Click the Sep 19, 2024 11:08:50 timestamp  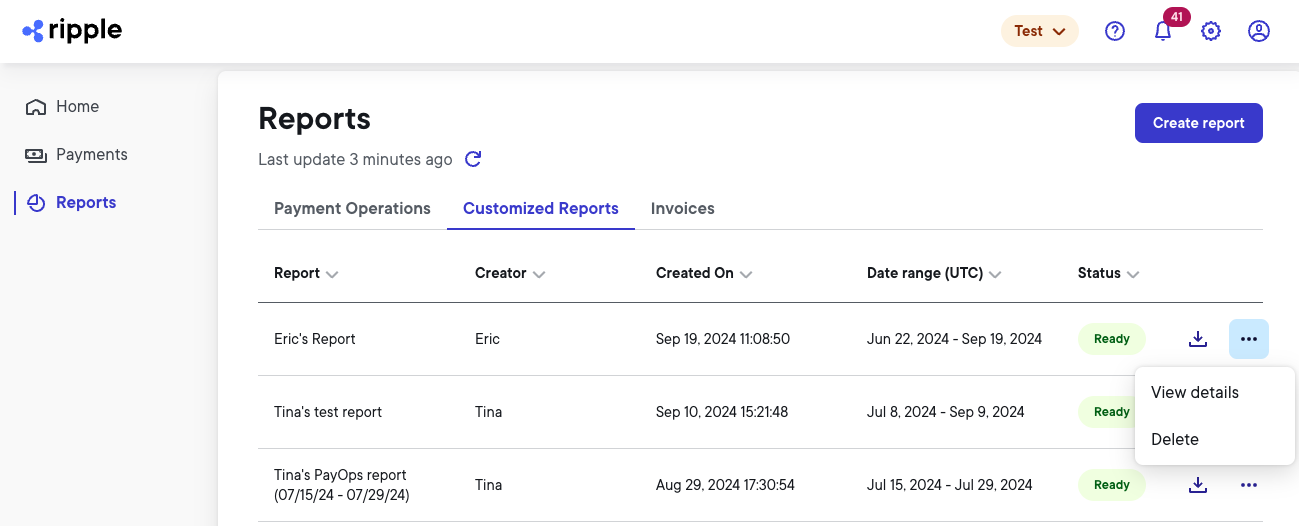[x=723, y=339]
